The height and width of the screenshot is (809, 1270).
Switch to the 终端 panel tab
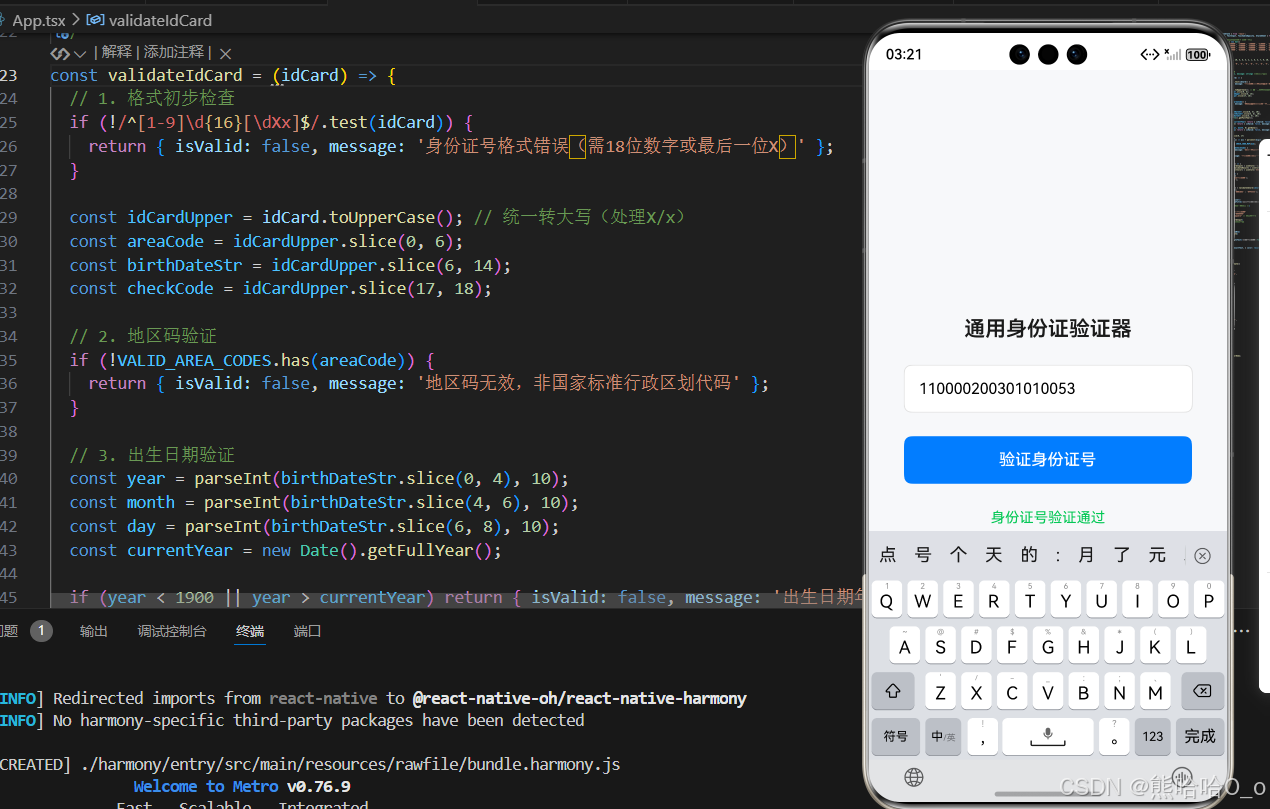coord(250,631)
